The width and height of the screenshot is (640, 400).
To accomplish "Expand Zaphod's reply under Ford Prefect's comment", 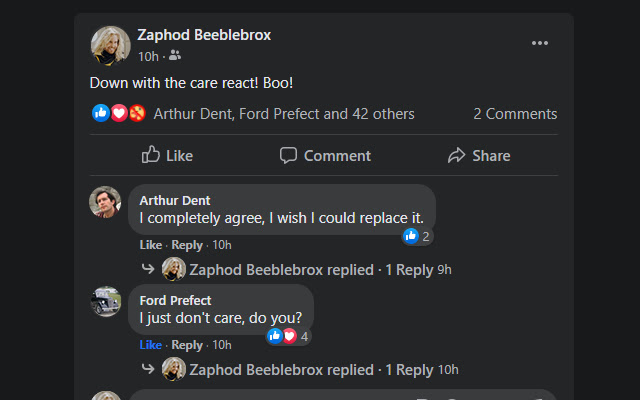I will point(311,370).
